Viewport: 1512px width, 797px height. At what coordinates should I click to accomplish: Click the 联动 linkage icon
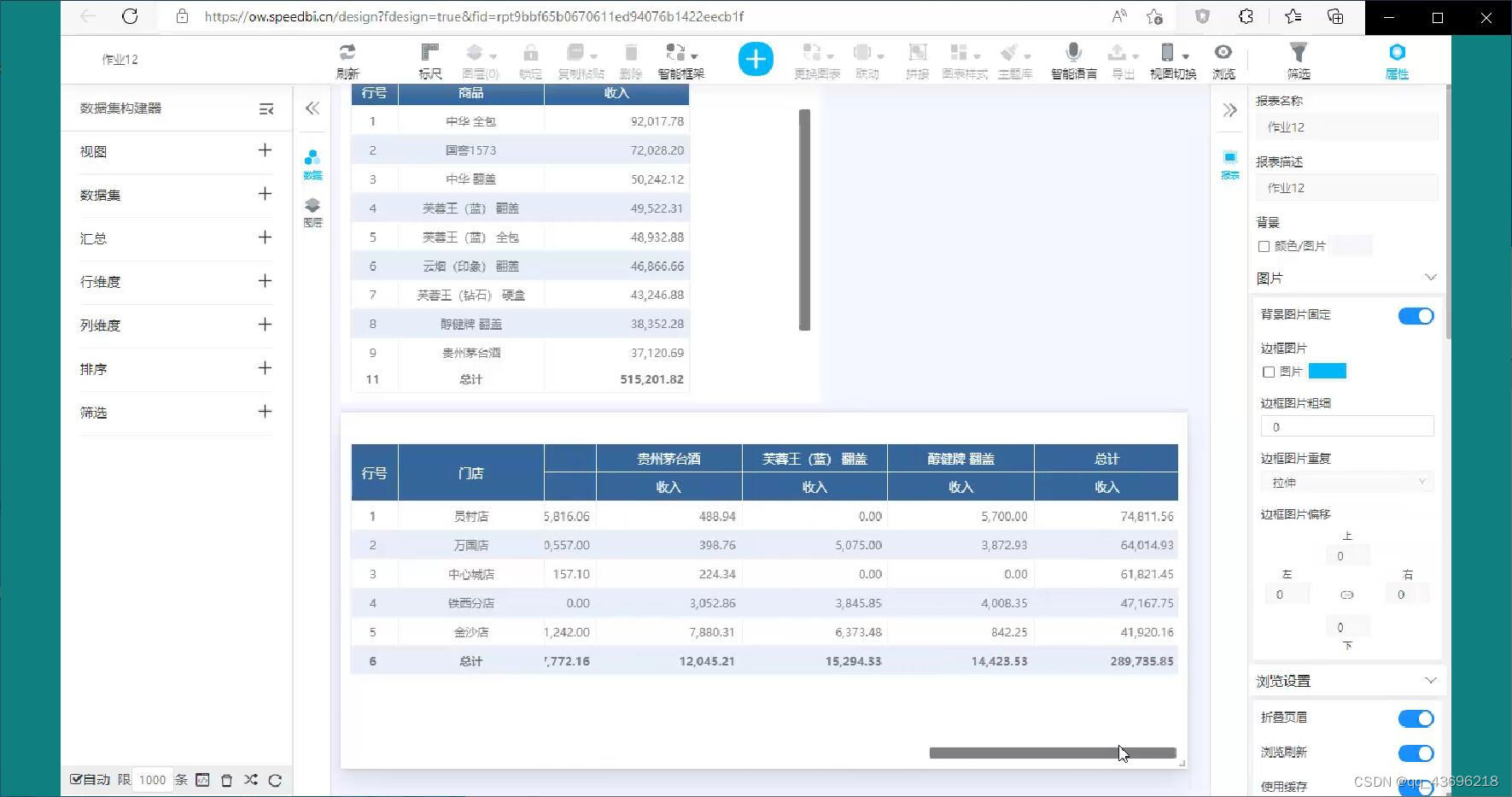point(867,53)
